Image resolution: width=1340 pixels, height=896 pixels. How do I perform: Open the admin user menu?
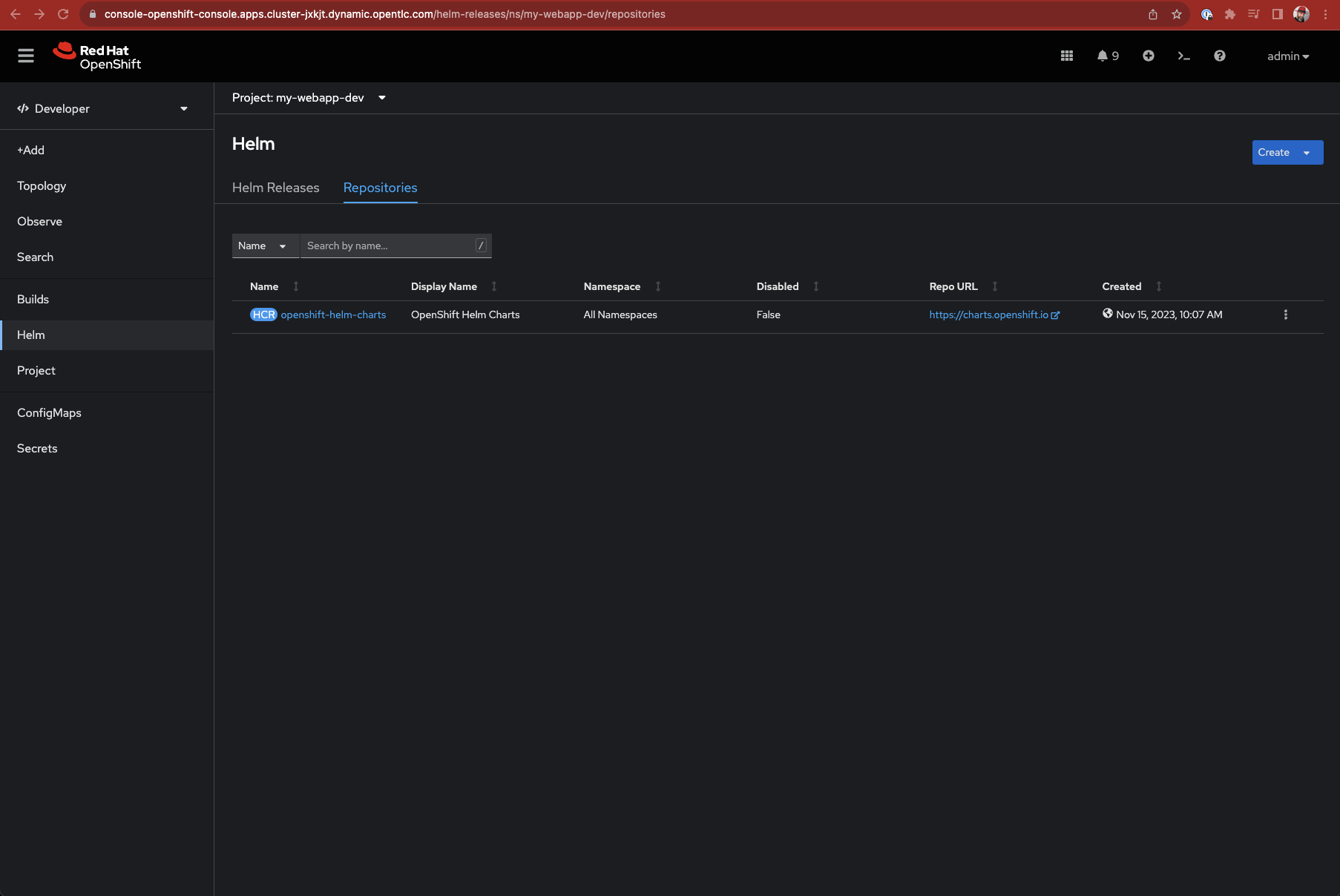(1289, 56)
